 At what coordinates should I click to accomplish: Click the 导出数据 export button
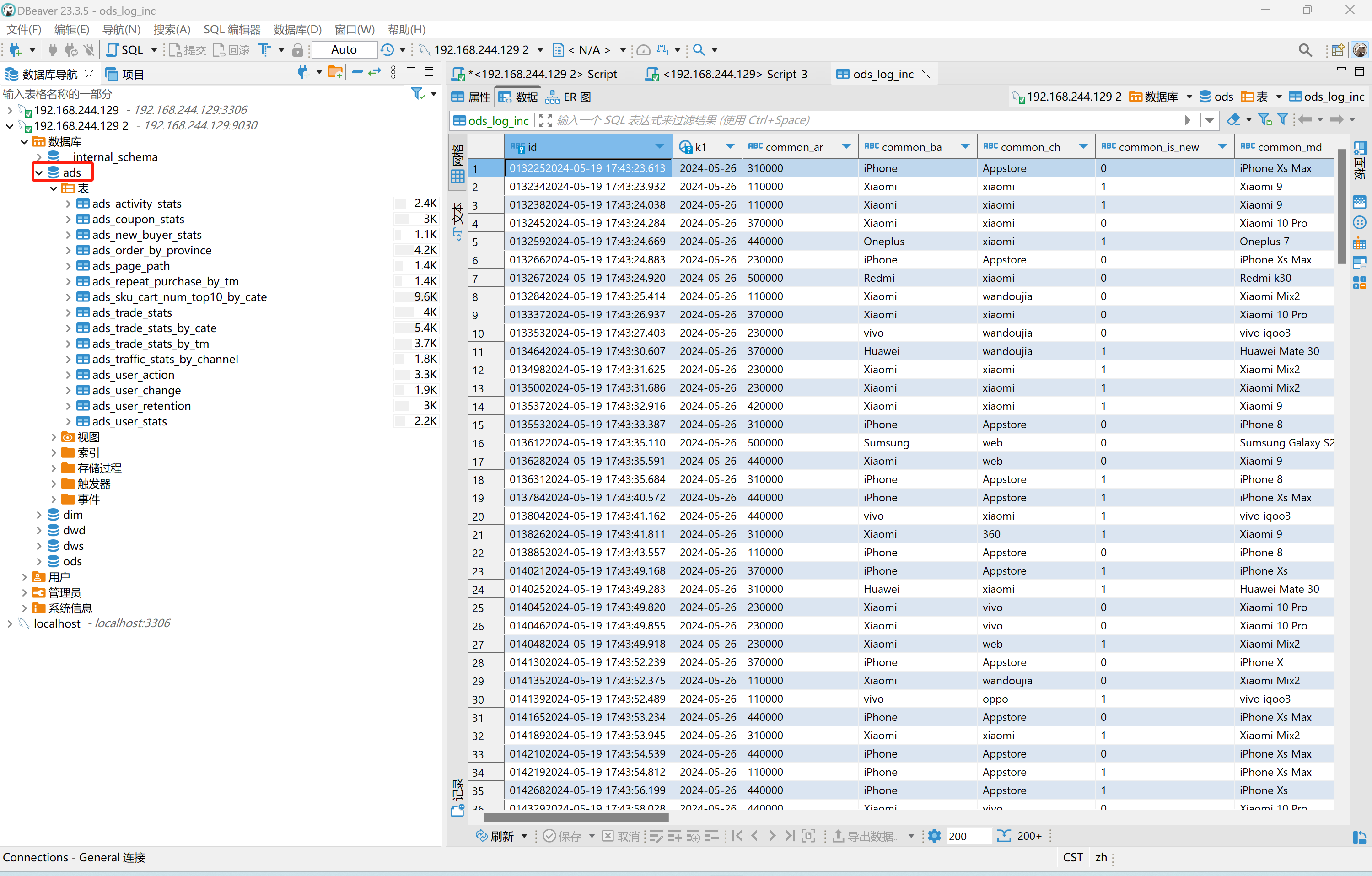click(866, 836)
